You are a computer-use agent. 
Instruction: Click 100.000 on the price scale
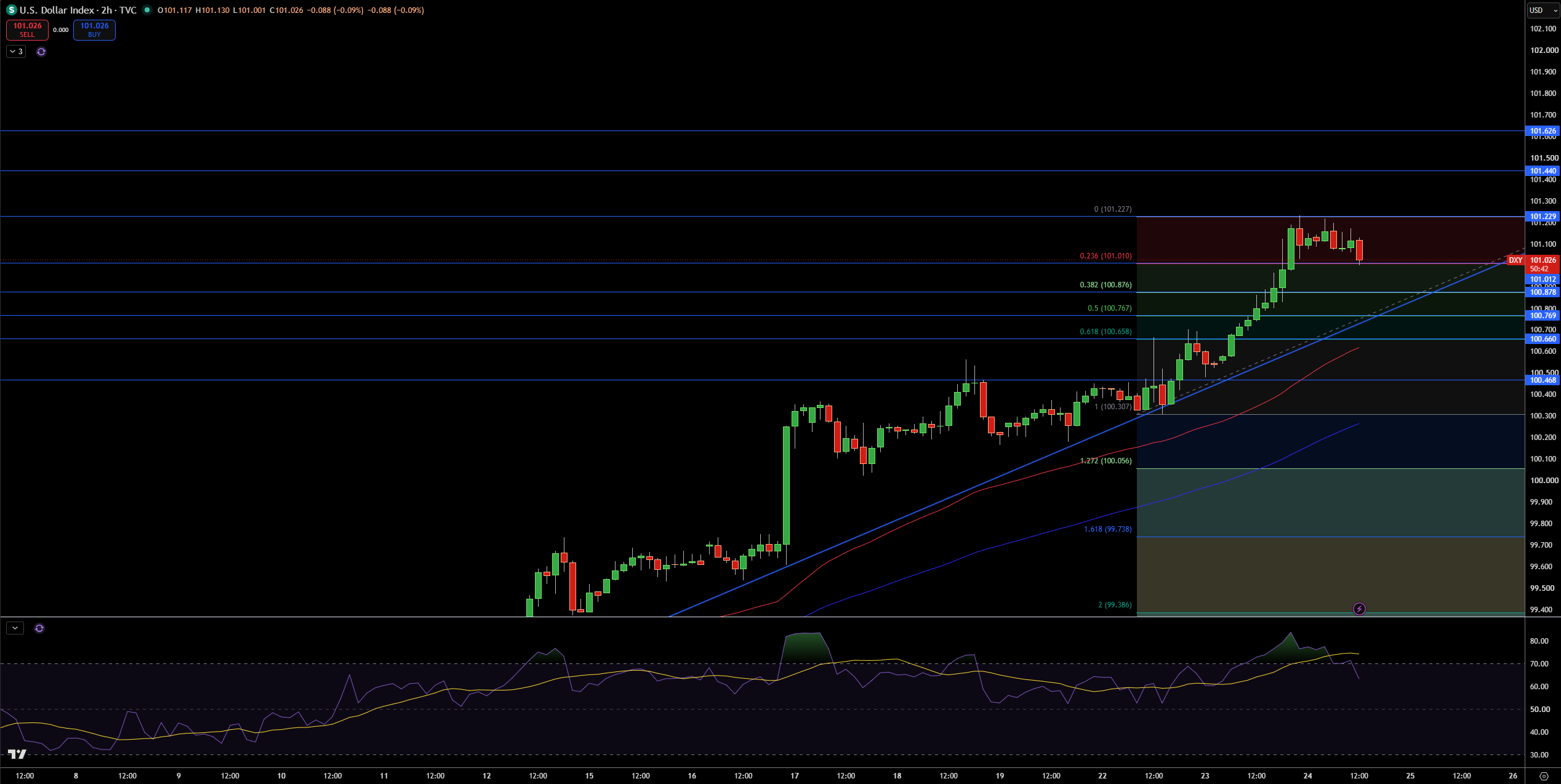1543,481
